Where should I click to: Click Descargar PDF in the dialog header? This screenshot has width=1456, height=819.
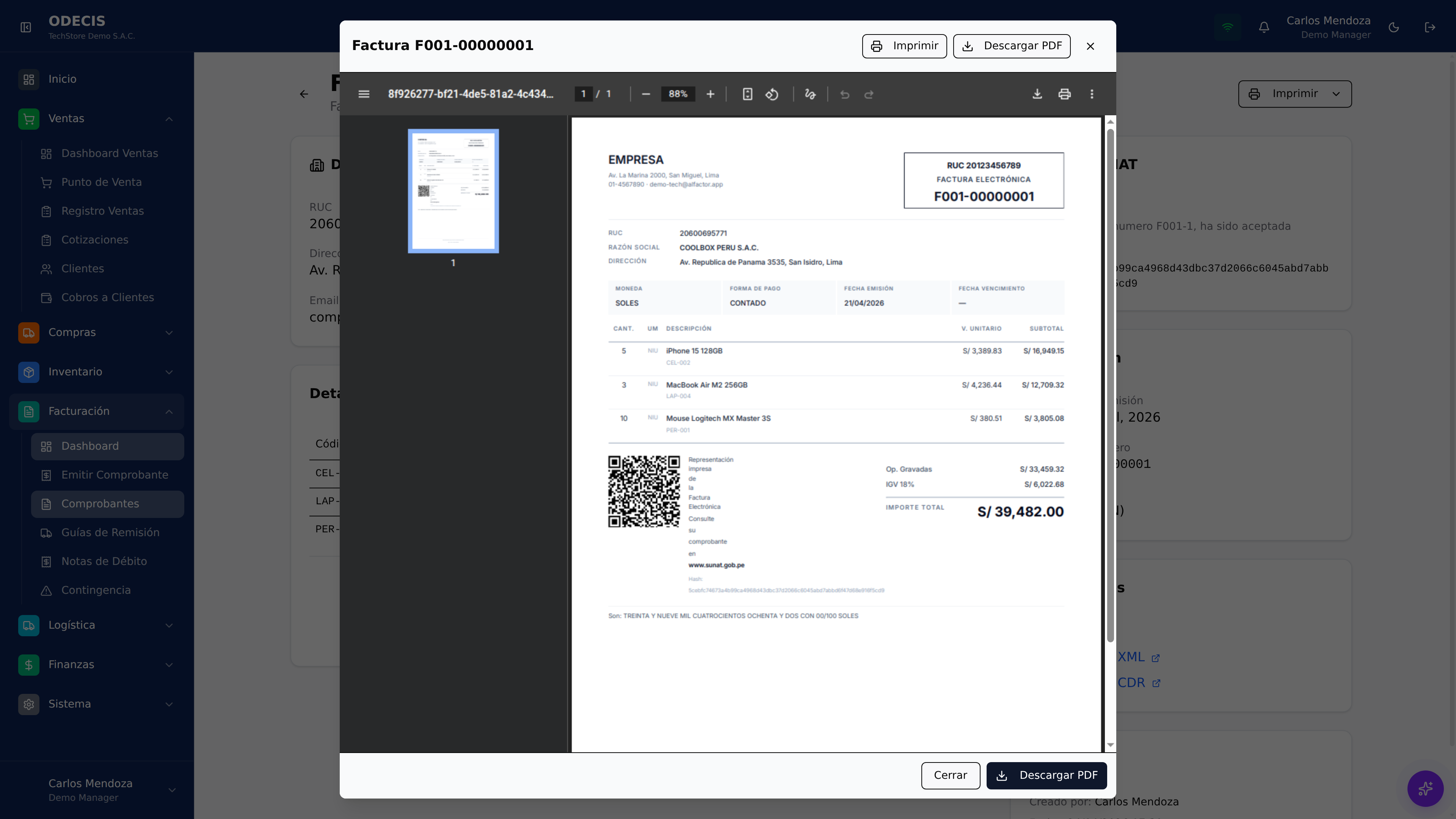(x=1012, y=46)
